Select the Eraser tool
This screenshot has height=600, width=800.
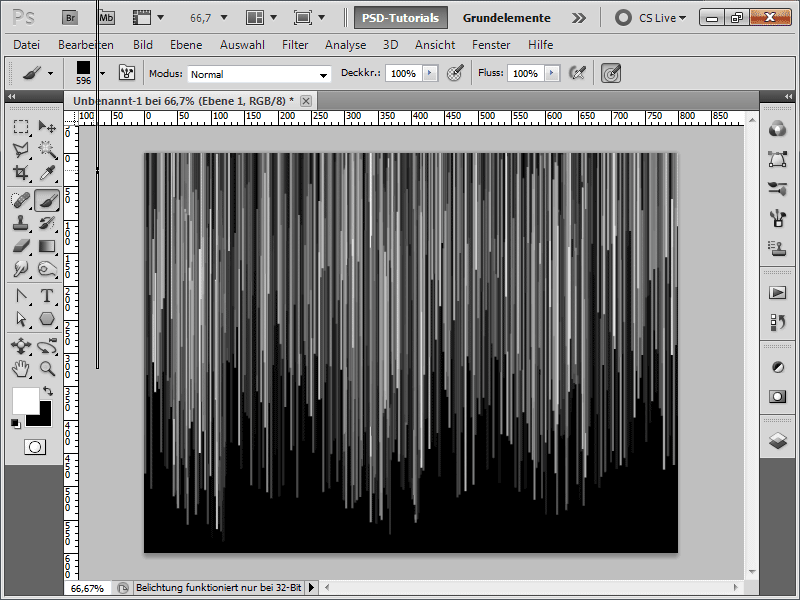[21, 246]
